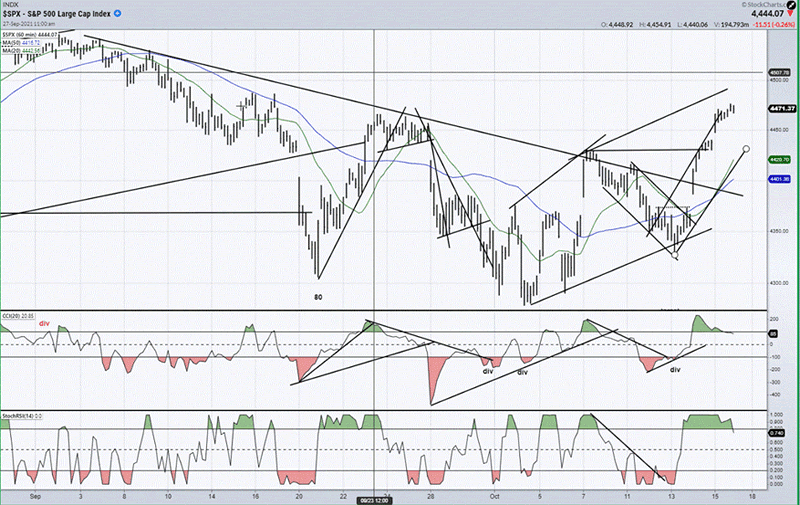Select the 80 text annotation under the low
The width and height of the screenshot is (800, 505).
click(x=318, y=297)
